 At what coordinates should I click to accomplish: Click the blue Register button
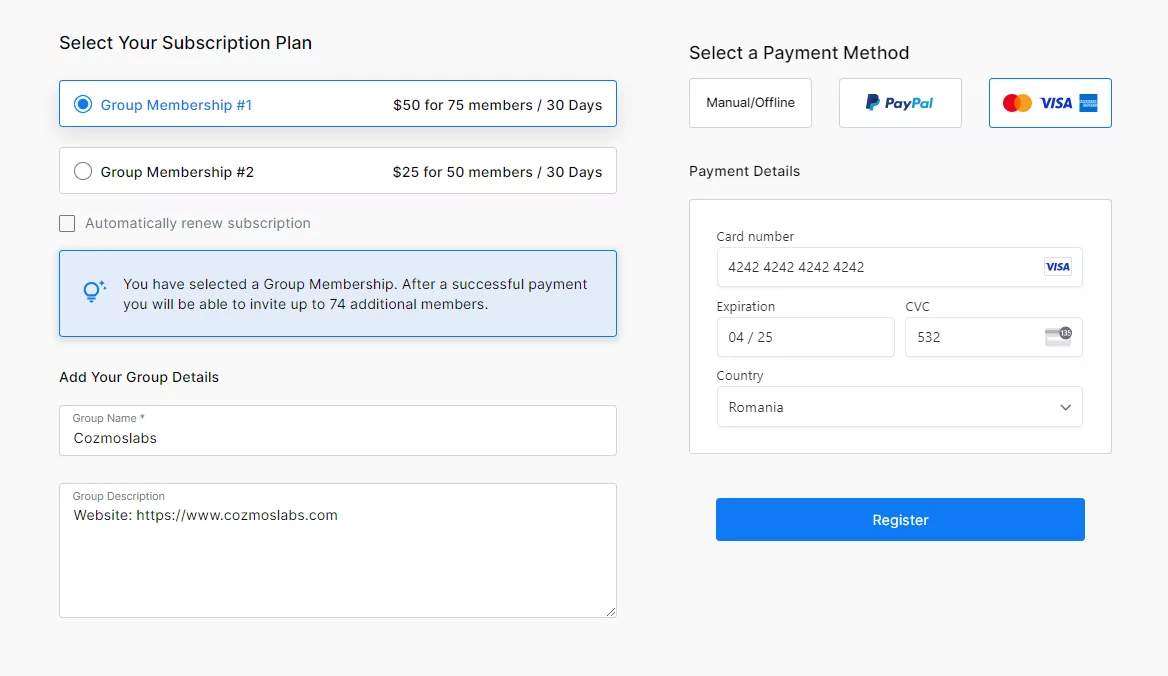[x=900, y=520]
